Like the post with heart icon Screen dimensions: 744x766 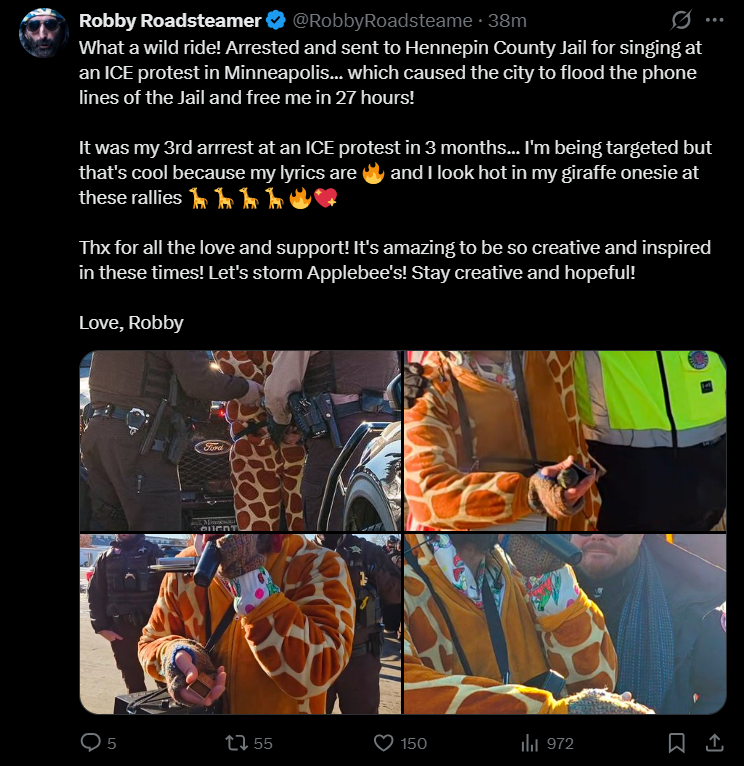(x=383, y=743)
